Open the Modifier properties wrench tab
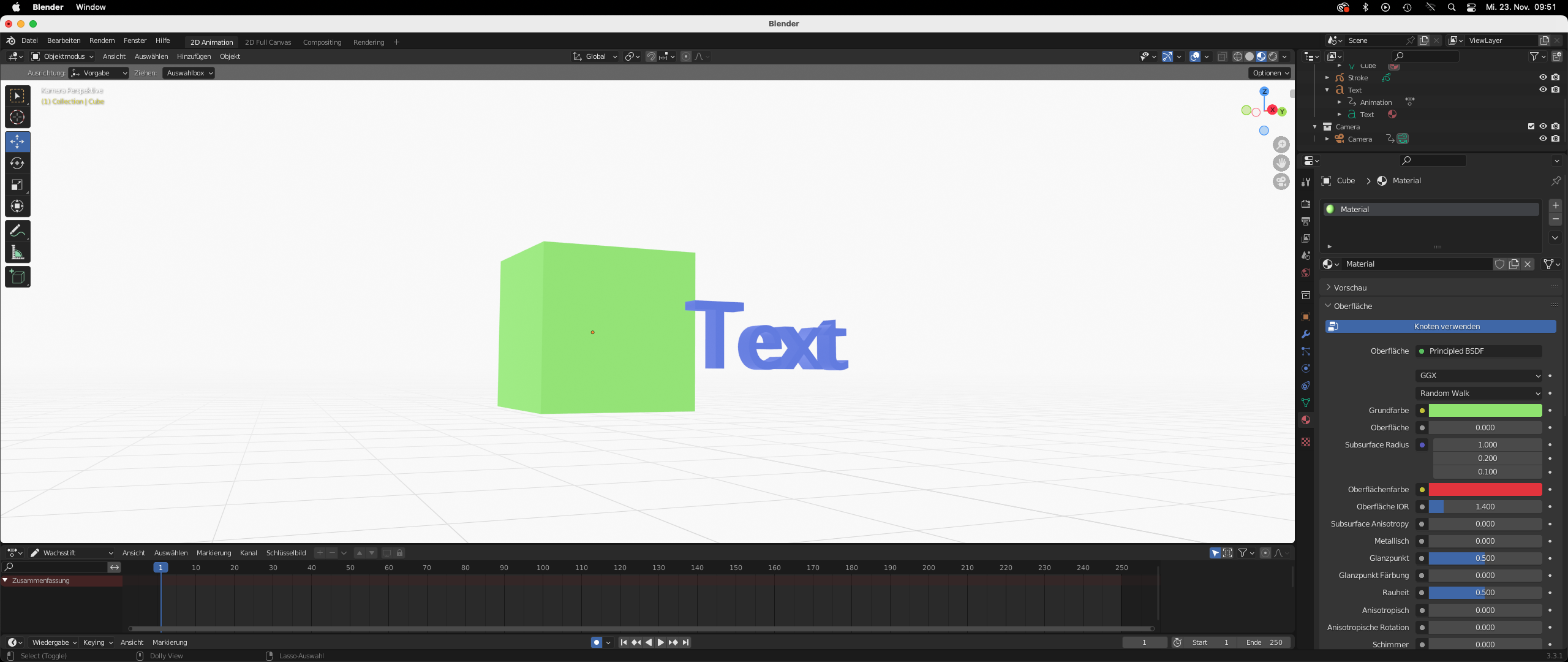Viewport: 1568px width, 662px height. [x=1306, y=334]
